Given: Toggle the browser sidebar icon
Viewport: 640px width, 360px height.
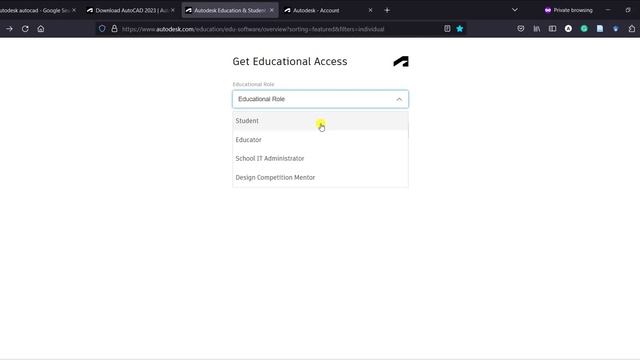Looking at the screenshot, I should pos(552,29).
